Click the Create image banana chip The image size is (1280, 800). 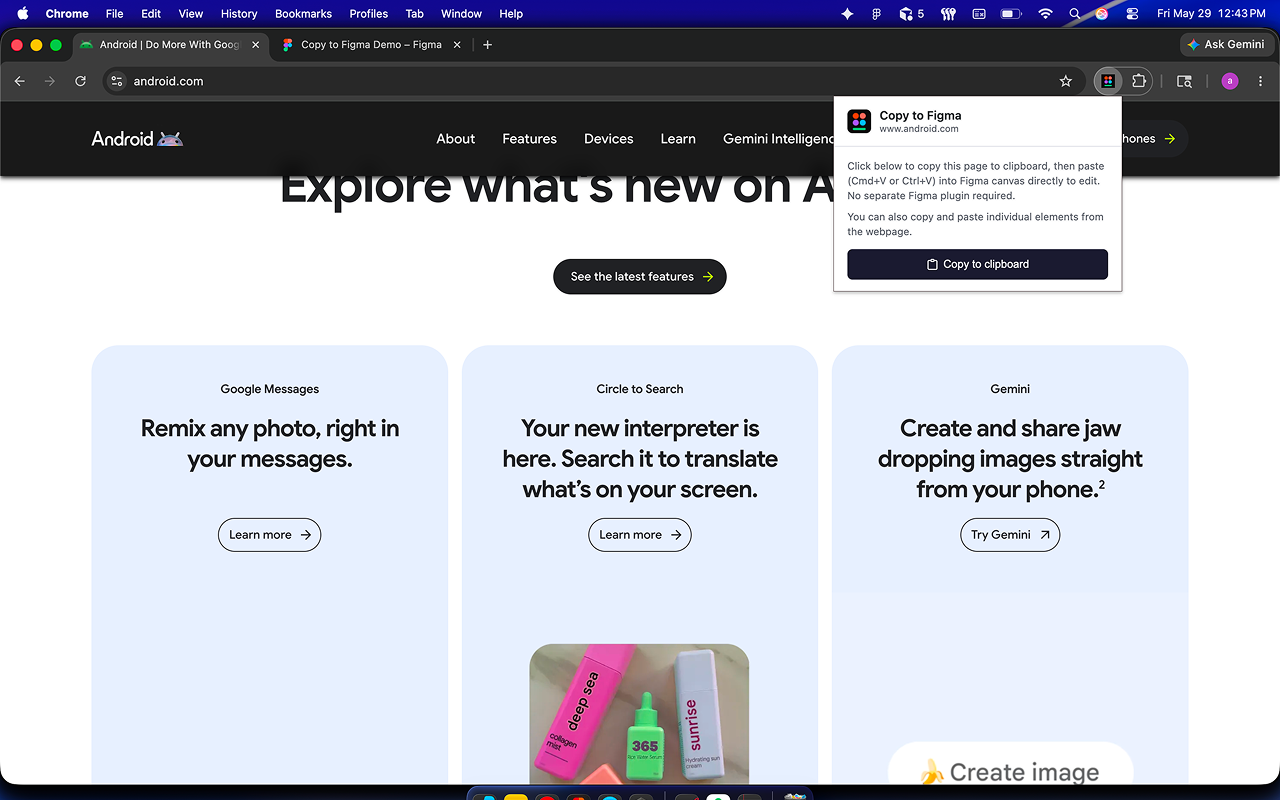pos(1010,764)
